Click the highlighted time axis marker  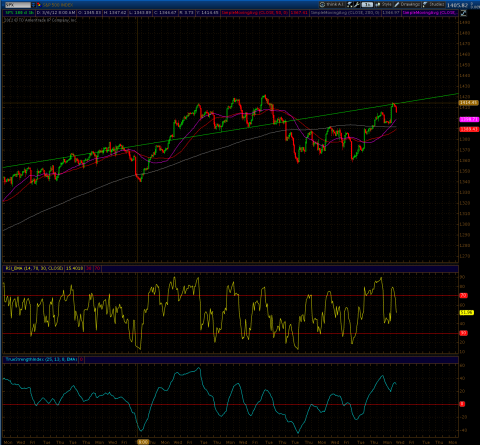pyautogui.click(x=143, y=442)
